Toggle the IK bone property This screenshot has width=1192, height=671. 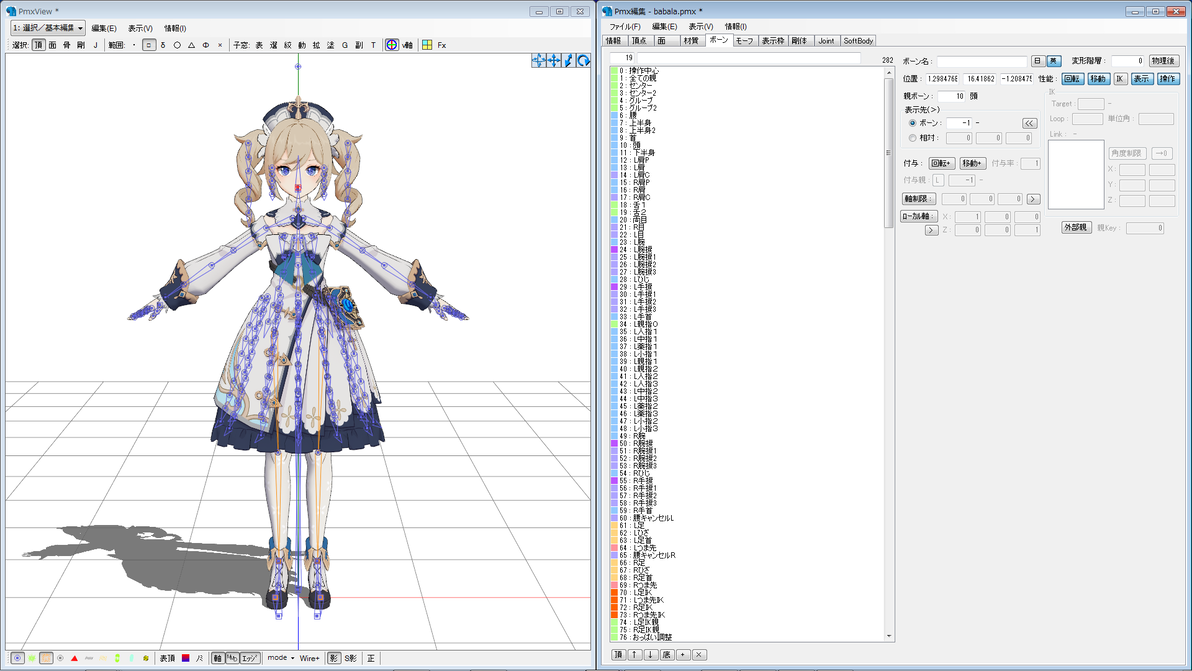tap(1120, 79)
